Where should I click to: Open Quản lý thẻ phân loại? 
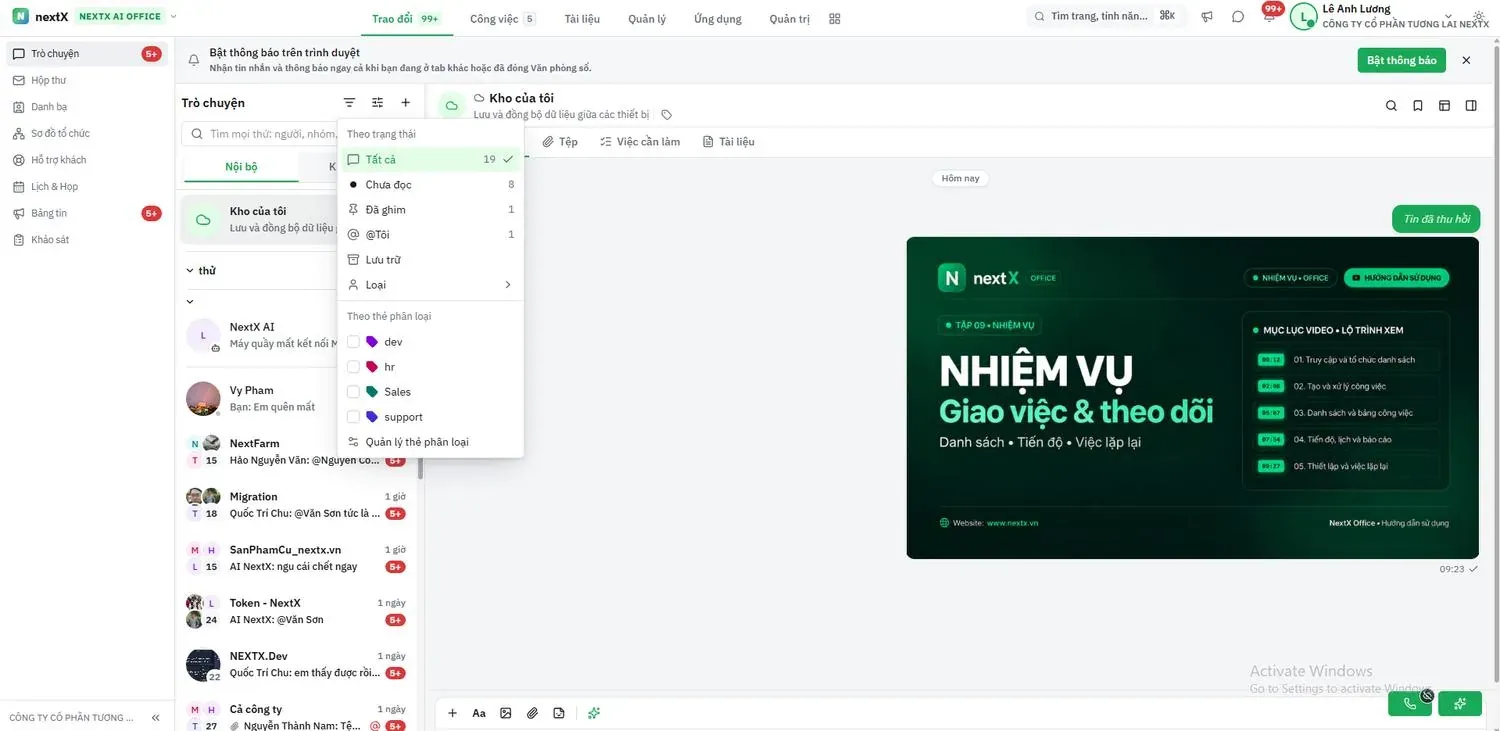click(430, 442)
